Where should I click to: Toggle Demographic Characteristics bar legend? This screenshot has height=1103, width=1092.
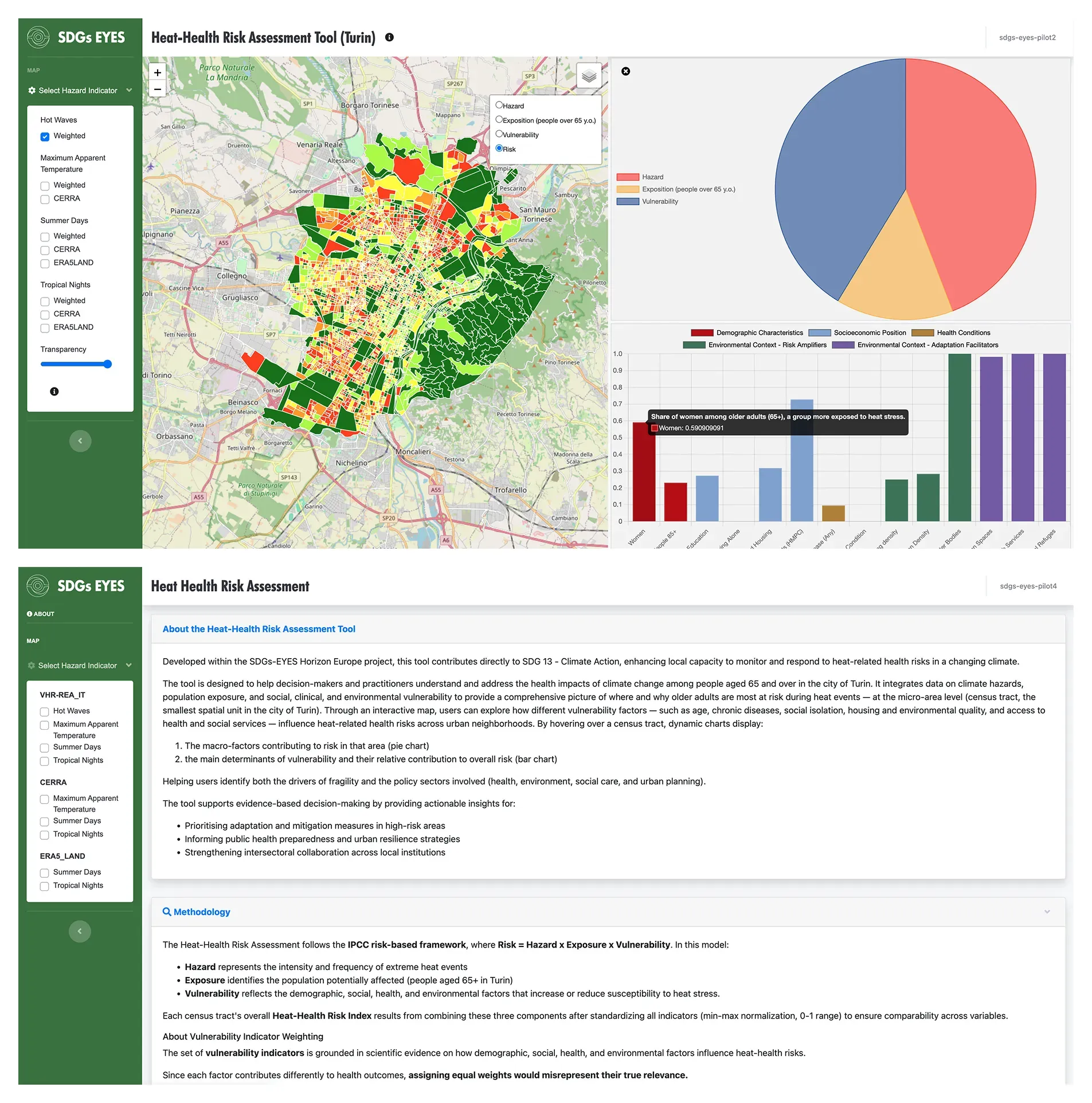coord(702,333)
